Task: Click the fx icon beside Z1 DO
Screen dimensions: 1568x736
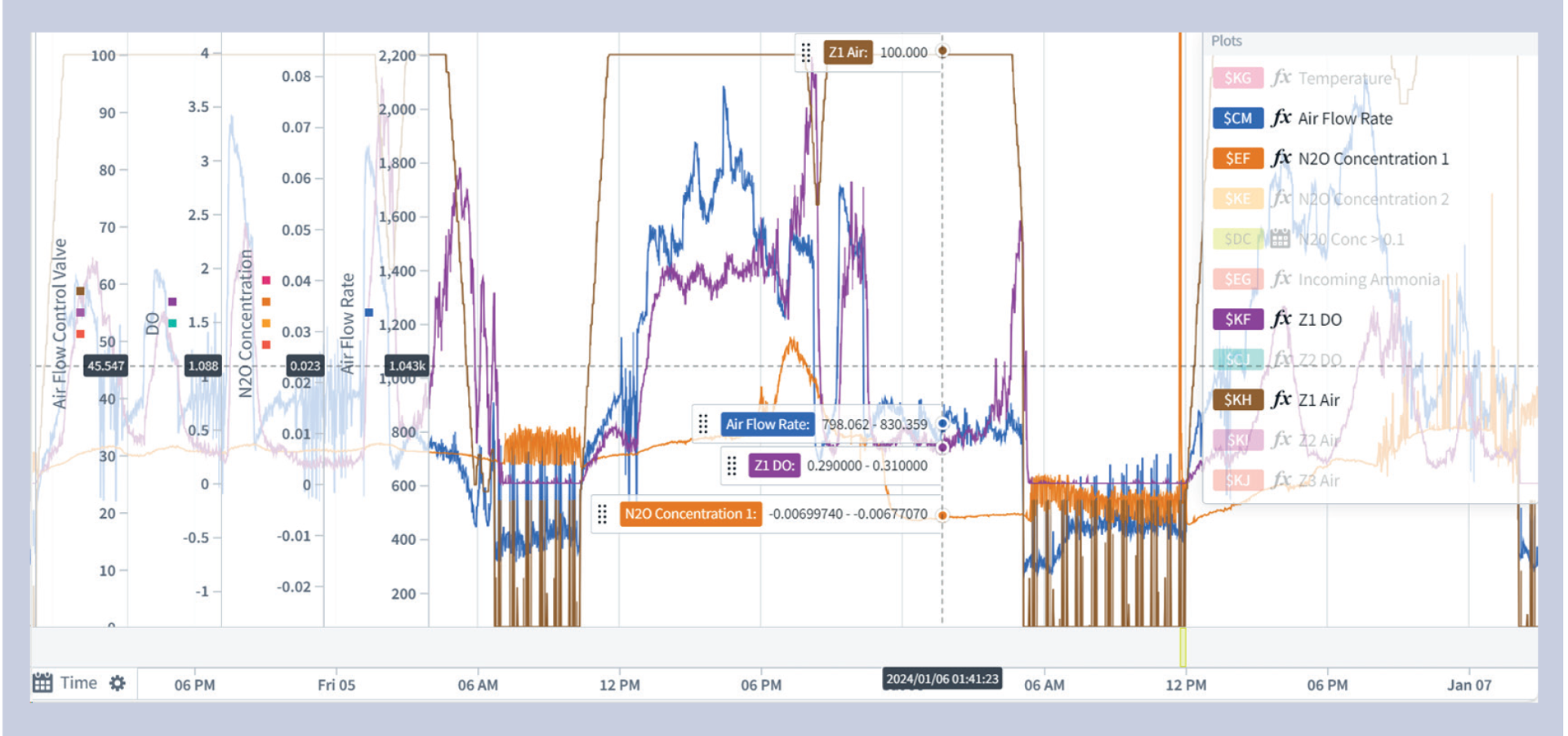Action: click(1281, 319)
